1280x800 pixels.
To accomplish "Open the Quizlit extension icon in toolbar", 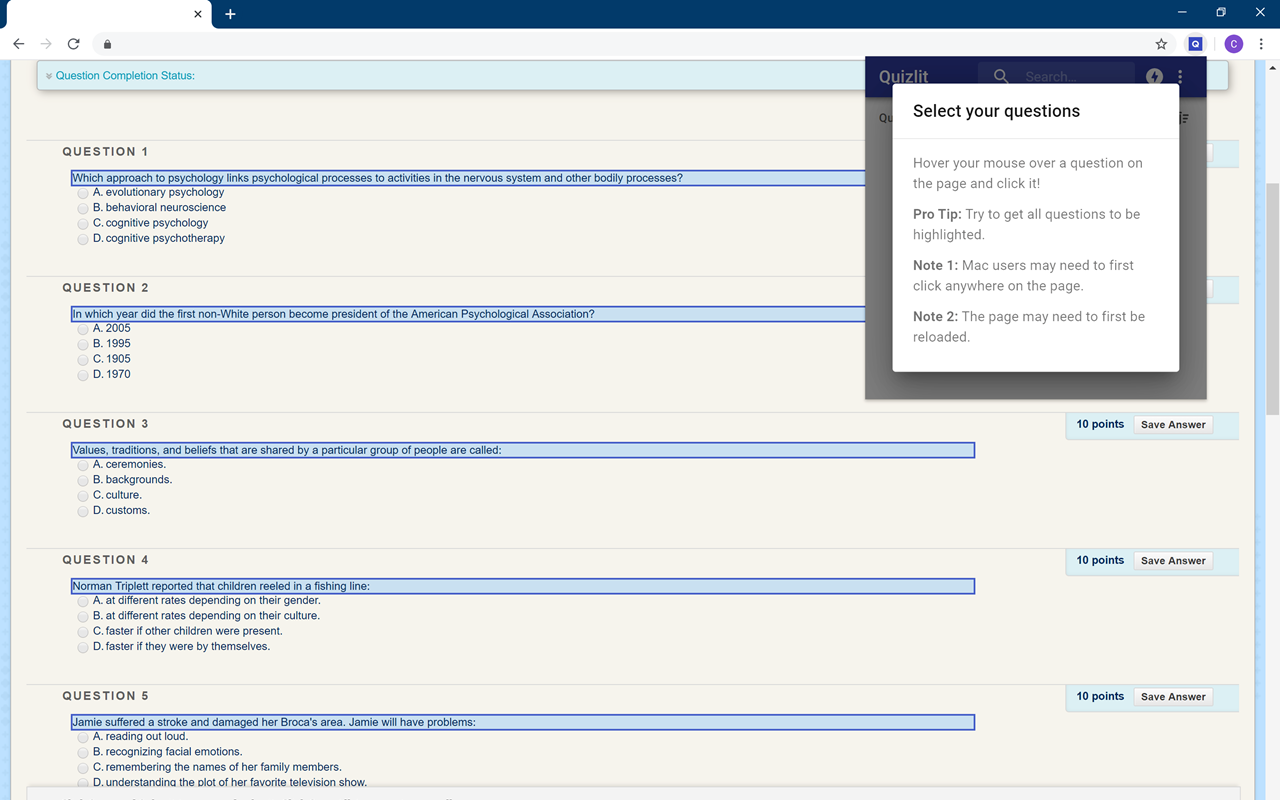I will click(1195, 44).
